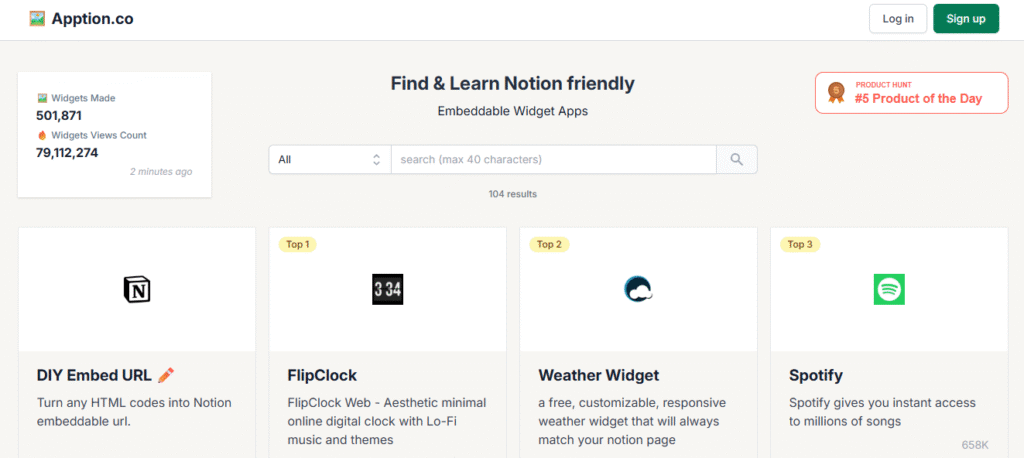1024x458 pixels.
Task: Open the Spotify widget title
Action: 816,376
